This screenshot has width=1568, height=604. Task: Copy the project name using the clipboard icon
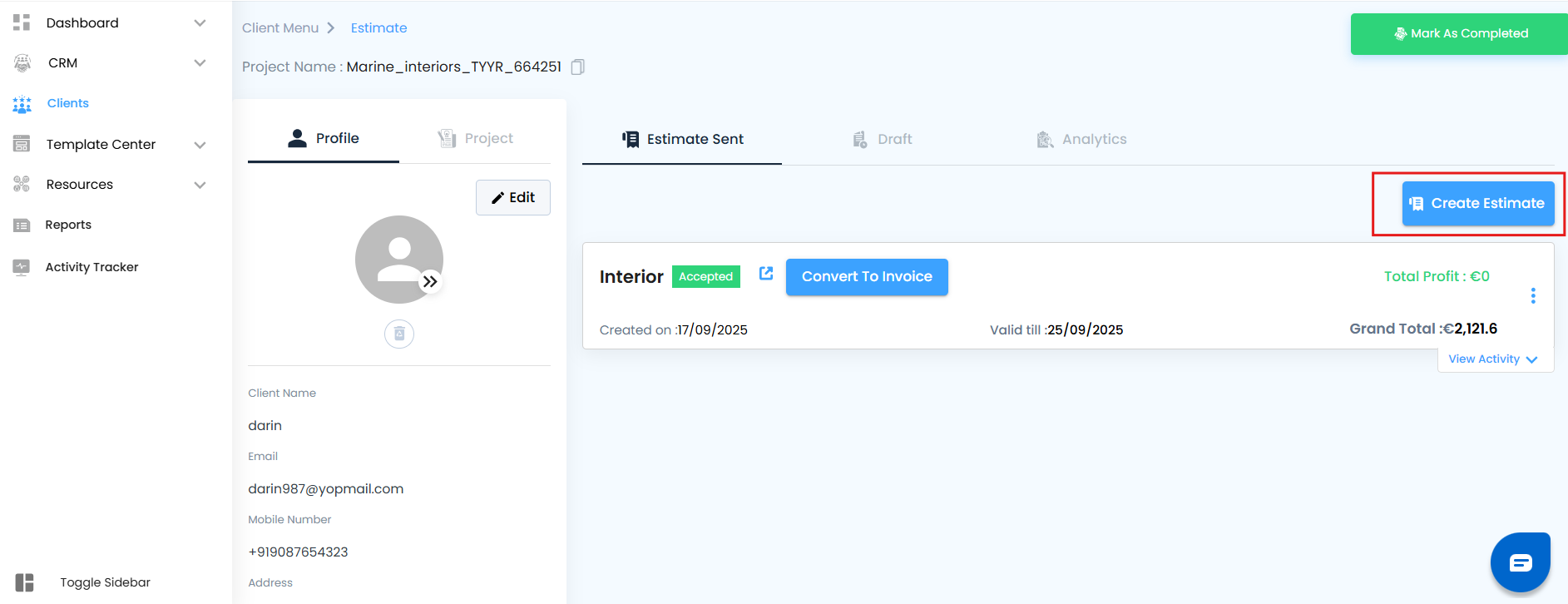tap(578, 67)
